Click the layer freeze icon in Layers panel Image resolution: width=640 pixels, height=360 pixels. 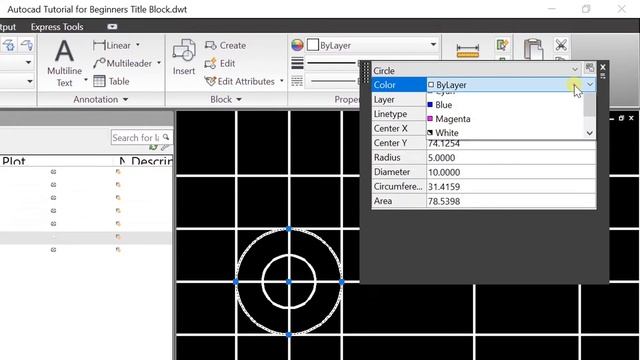point(9,45)
